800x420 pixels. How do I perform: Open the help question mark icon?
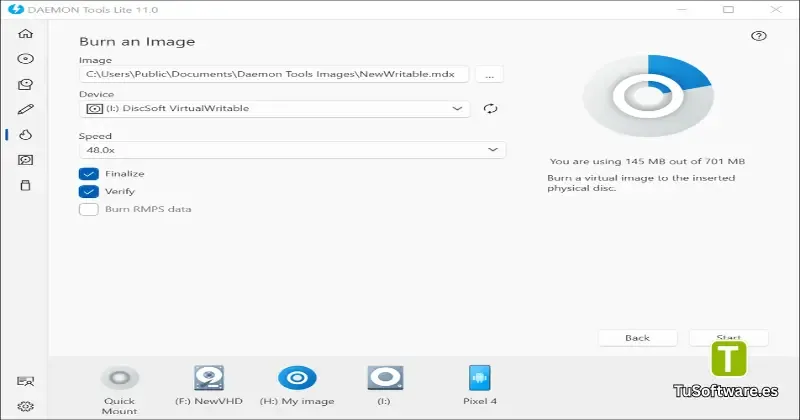[x=759, y=36]
